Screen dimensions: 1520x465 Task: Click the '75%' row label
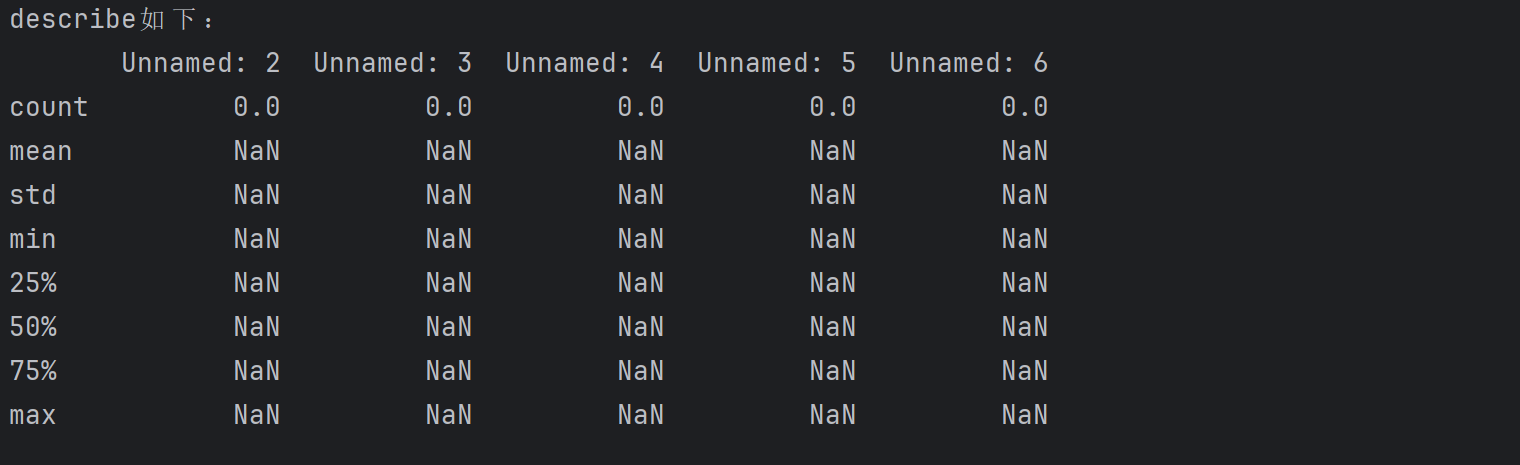tap(33, 371)
